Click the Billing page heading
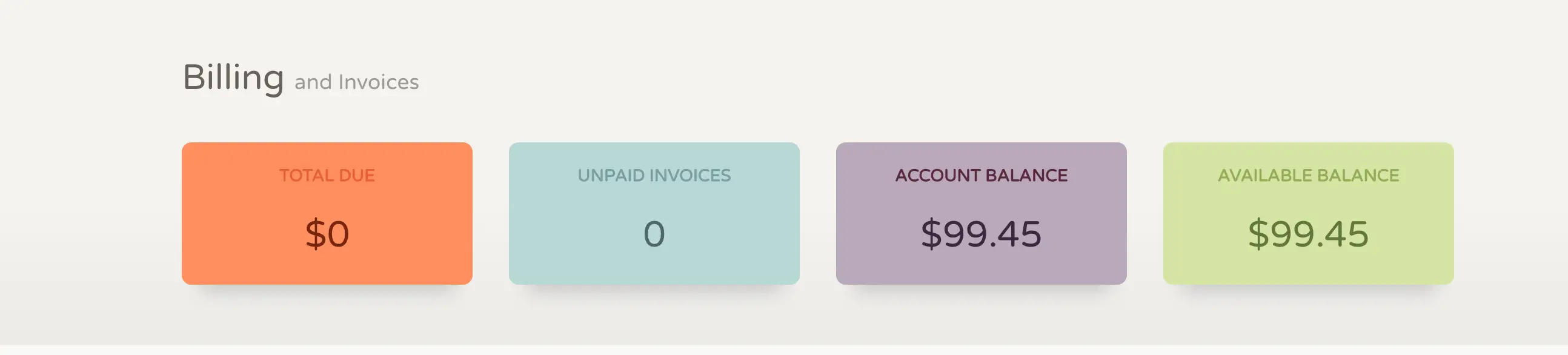Screen dimensions: 1568x355 click(233, 79)
